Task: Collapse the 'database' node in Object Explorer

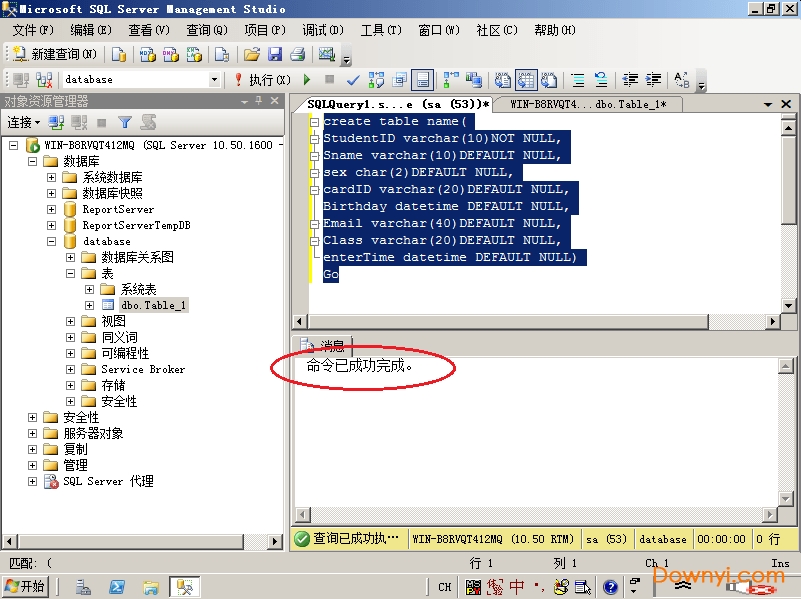Action: (52, 241)
